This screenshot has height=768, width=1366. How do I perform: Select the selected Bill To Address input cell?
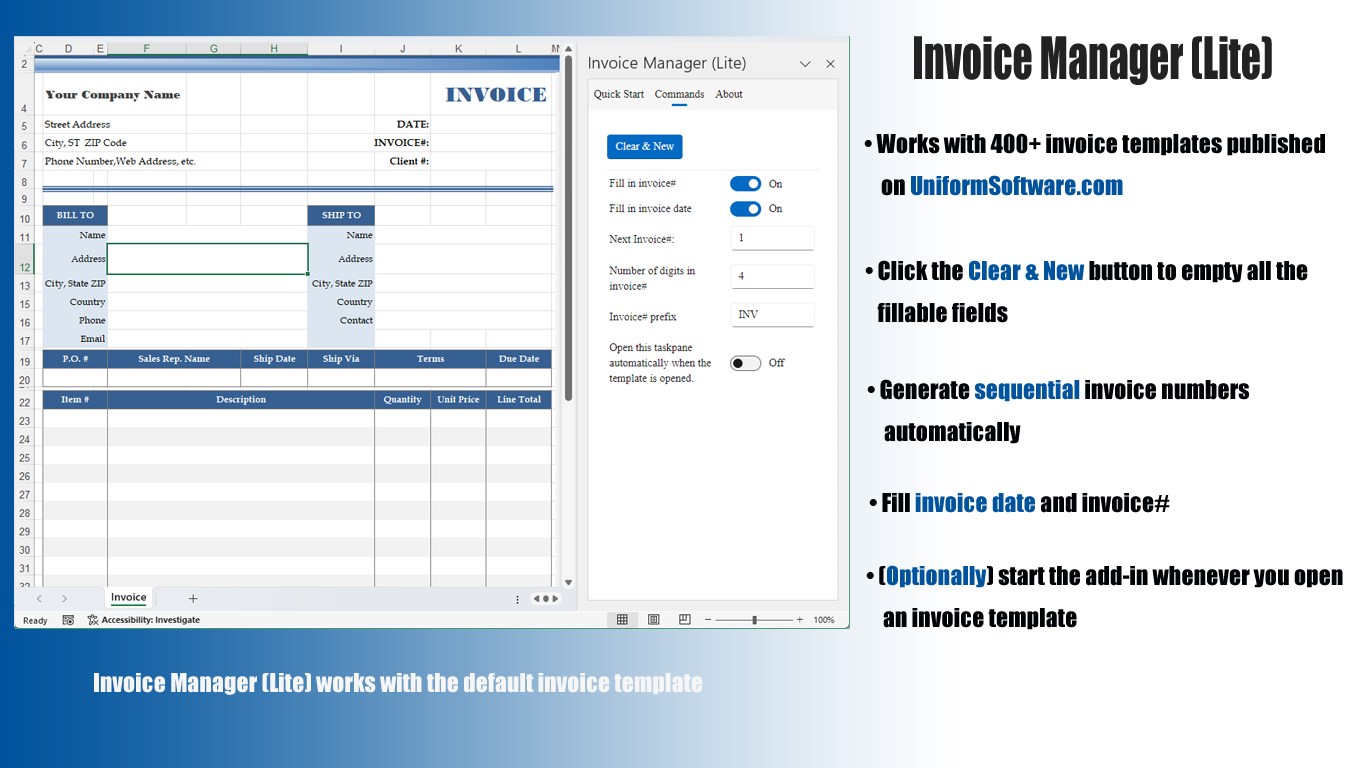(207, 259)
